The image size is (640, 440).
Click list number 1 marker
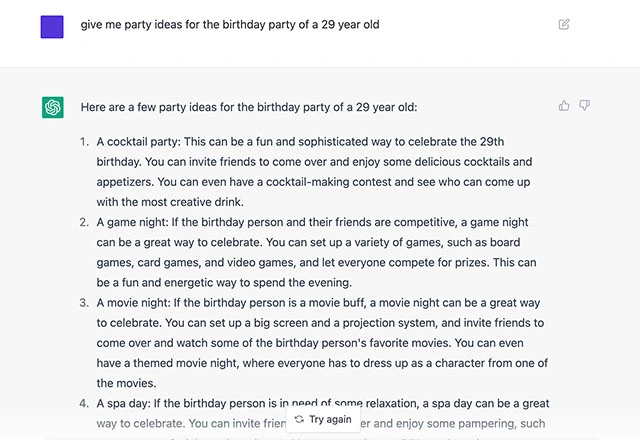point(84,142)
